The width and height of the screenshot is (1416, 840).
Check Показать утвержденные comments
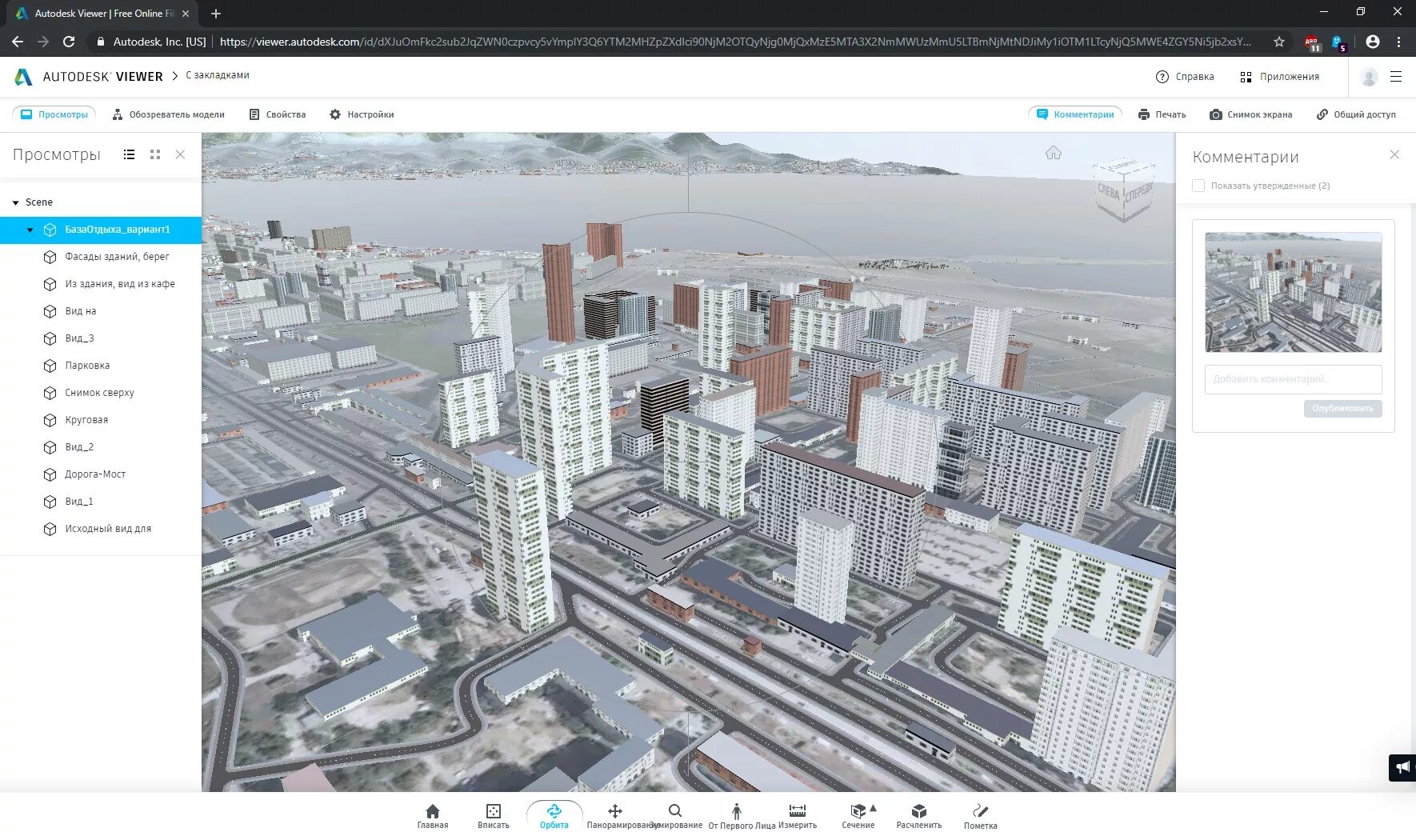click(1198, 185)
